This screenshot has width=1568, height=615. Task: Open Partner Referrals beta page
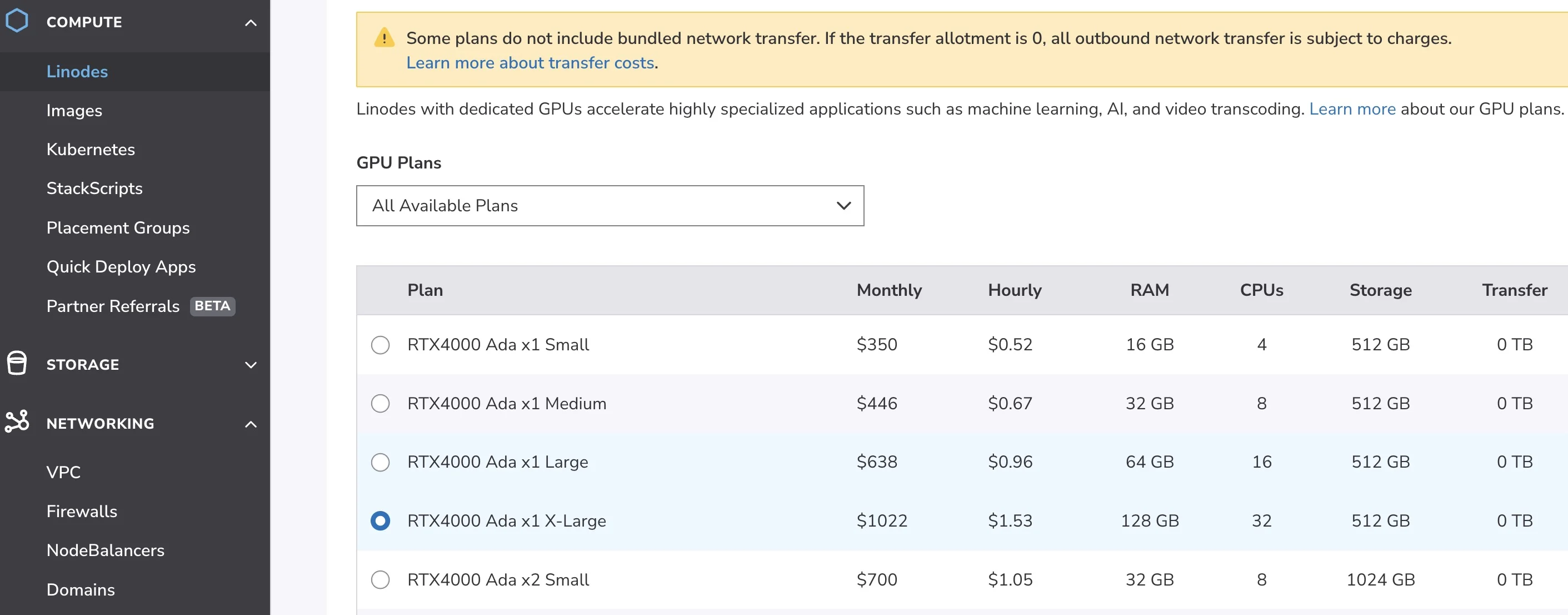click(x=113, y=306)
